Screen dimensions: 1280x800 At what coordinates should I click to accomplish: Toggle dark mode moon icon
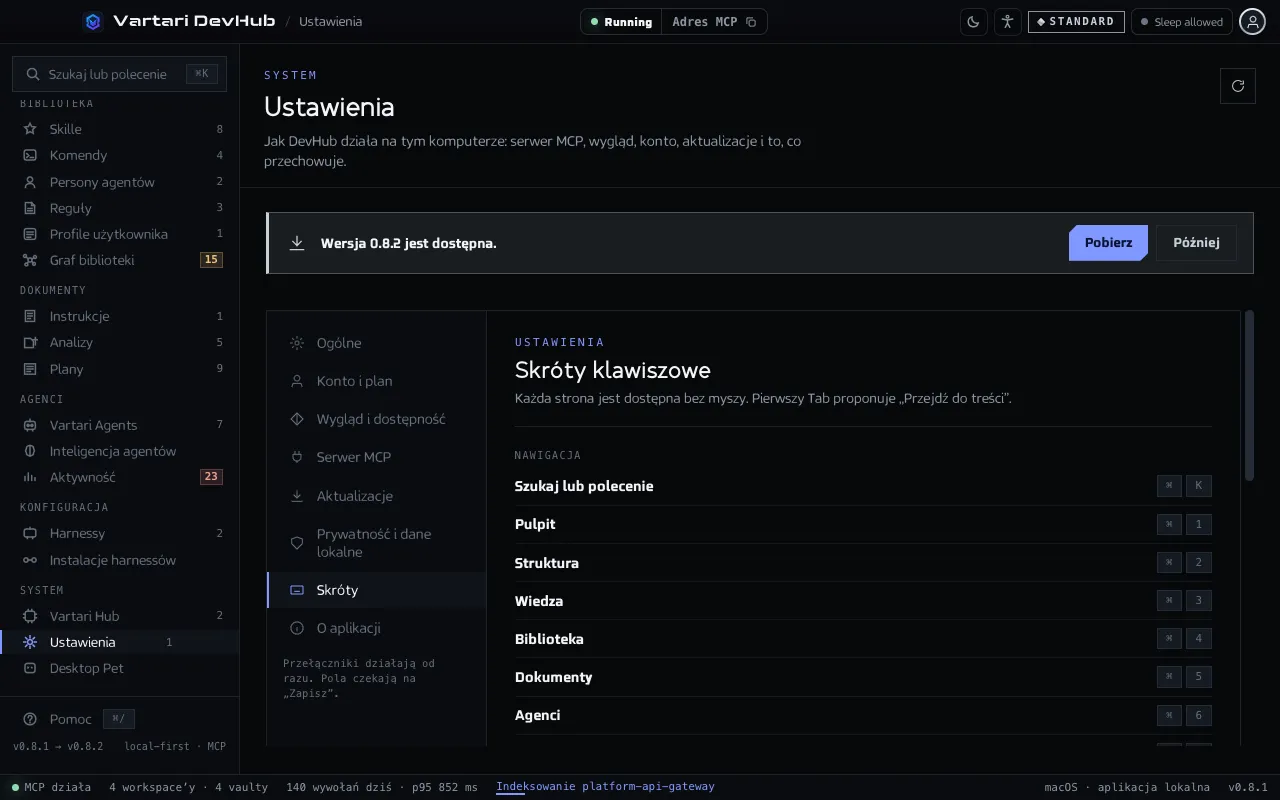[973, 21]
